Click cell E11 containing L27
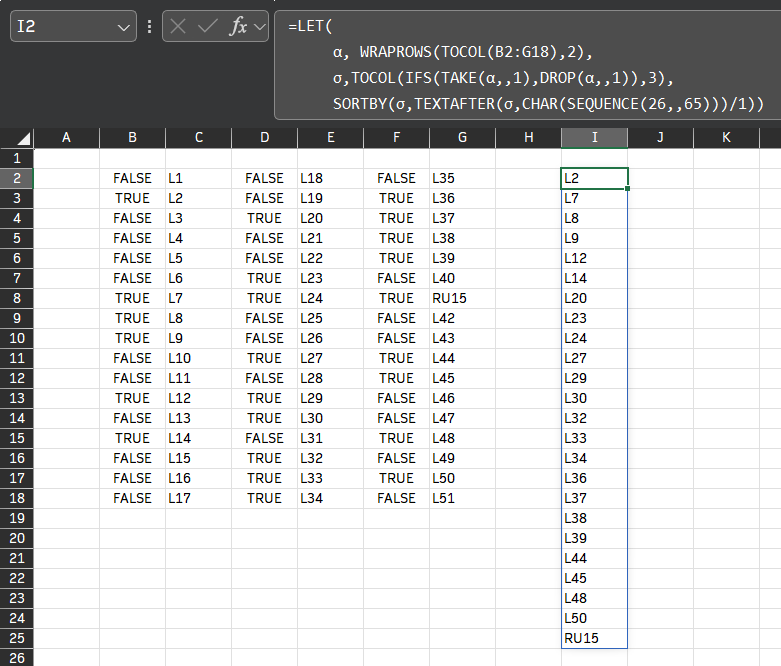Image resolution: width=781 pixels, height=666 pixels. coord(331,358)
